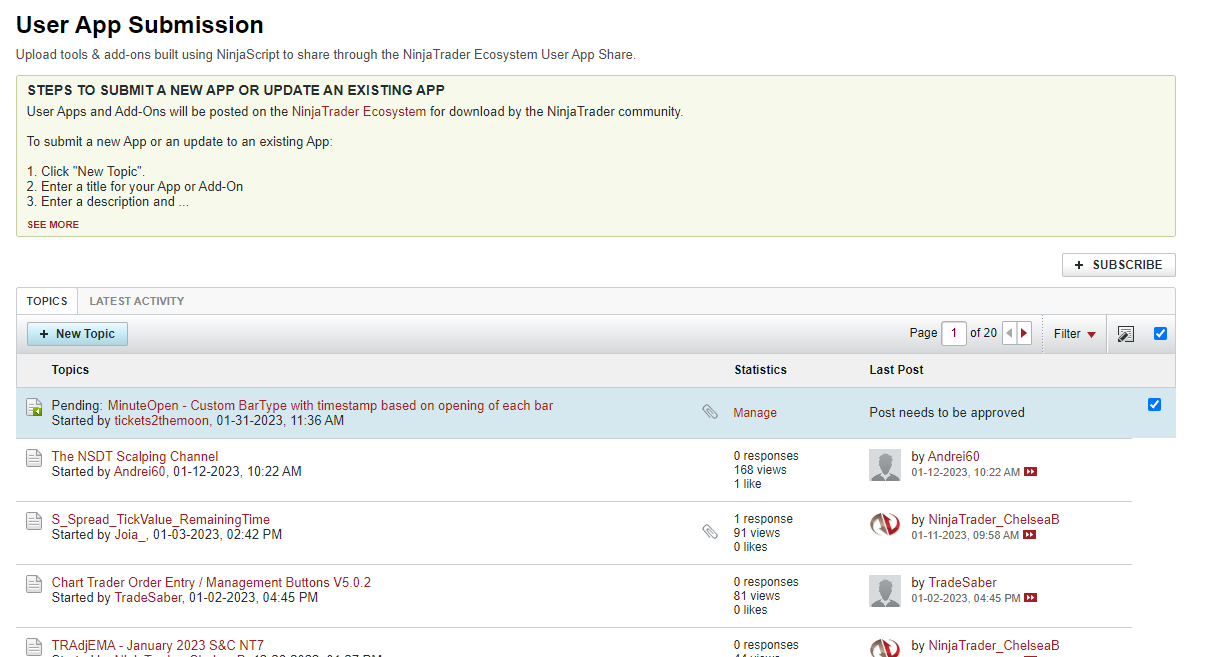This screenshot has width=1227, height=657.
Task: Click the go-to-last-post arrow icon beside Andrei60's date
Action: 1030,471
